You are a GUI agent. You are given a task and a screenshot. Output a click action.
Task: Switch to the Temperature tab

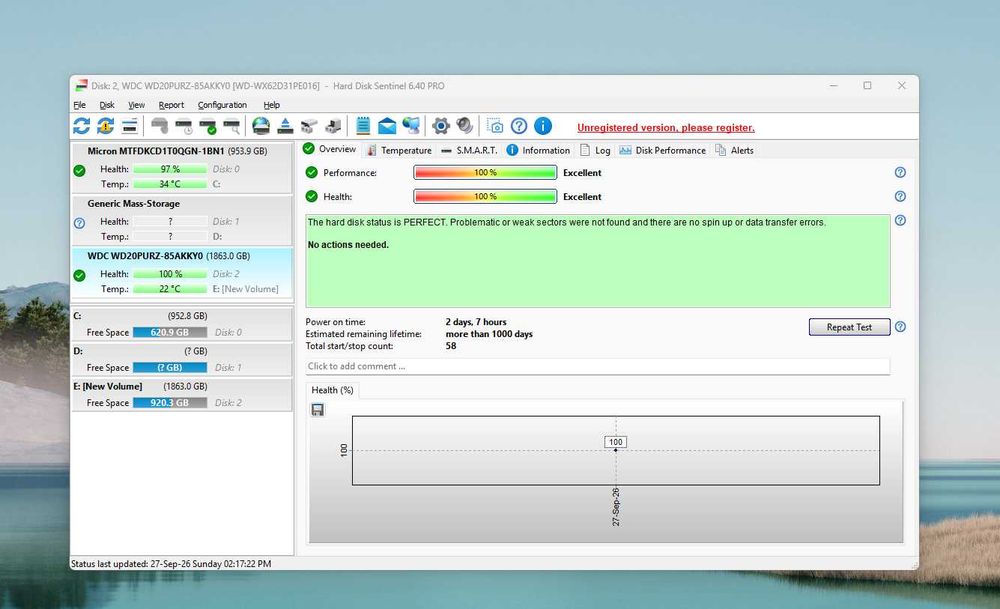(399, 150)
